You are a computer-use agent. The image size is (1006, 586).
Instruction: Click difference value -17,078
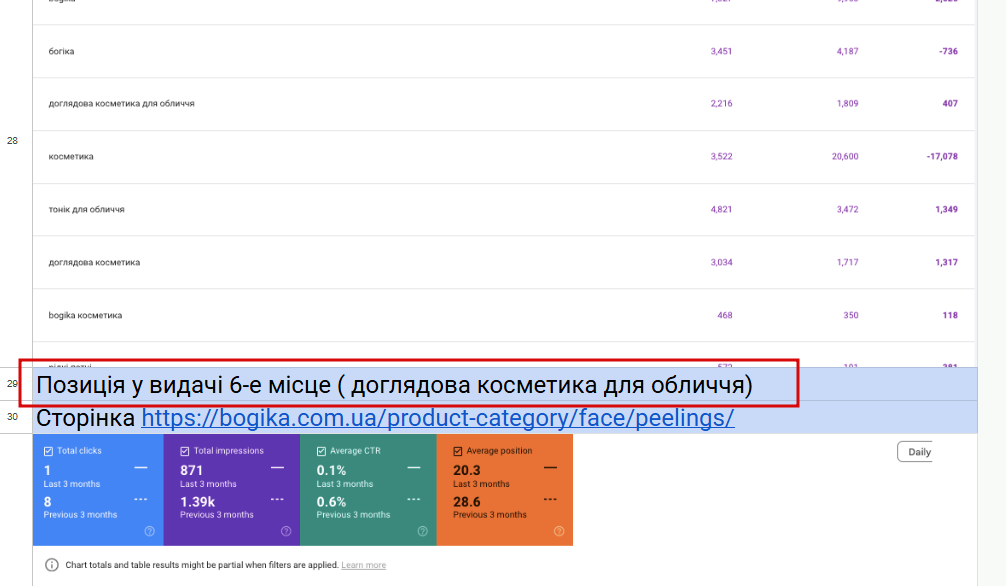tap(942, 157)
